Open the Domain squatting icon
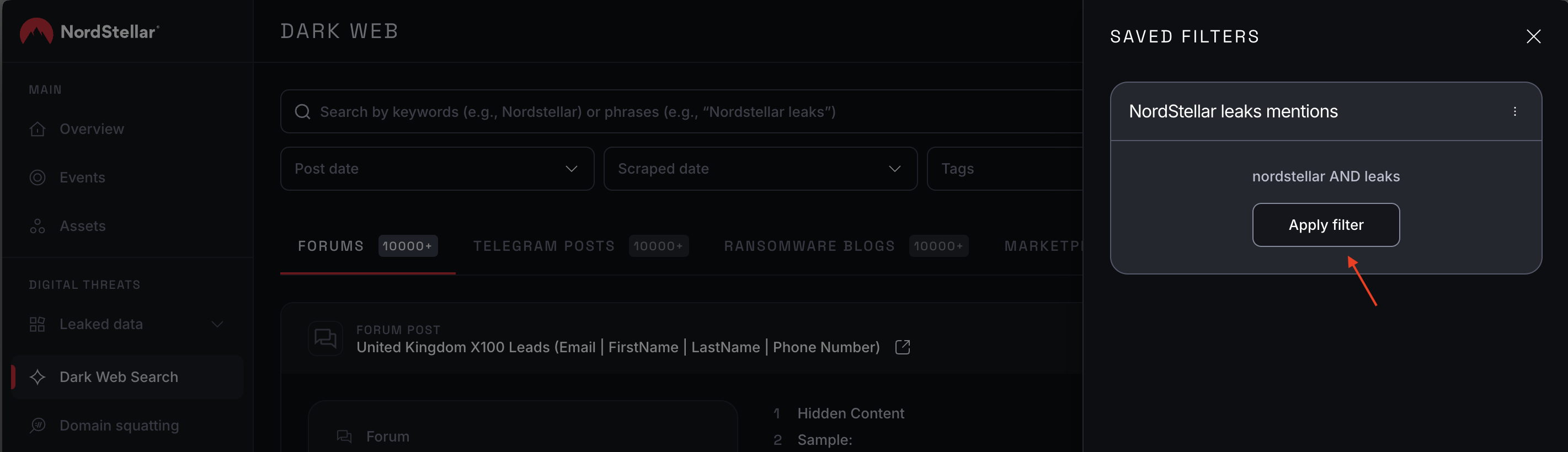1568x452 pixels. (x=38, y=425)
